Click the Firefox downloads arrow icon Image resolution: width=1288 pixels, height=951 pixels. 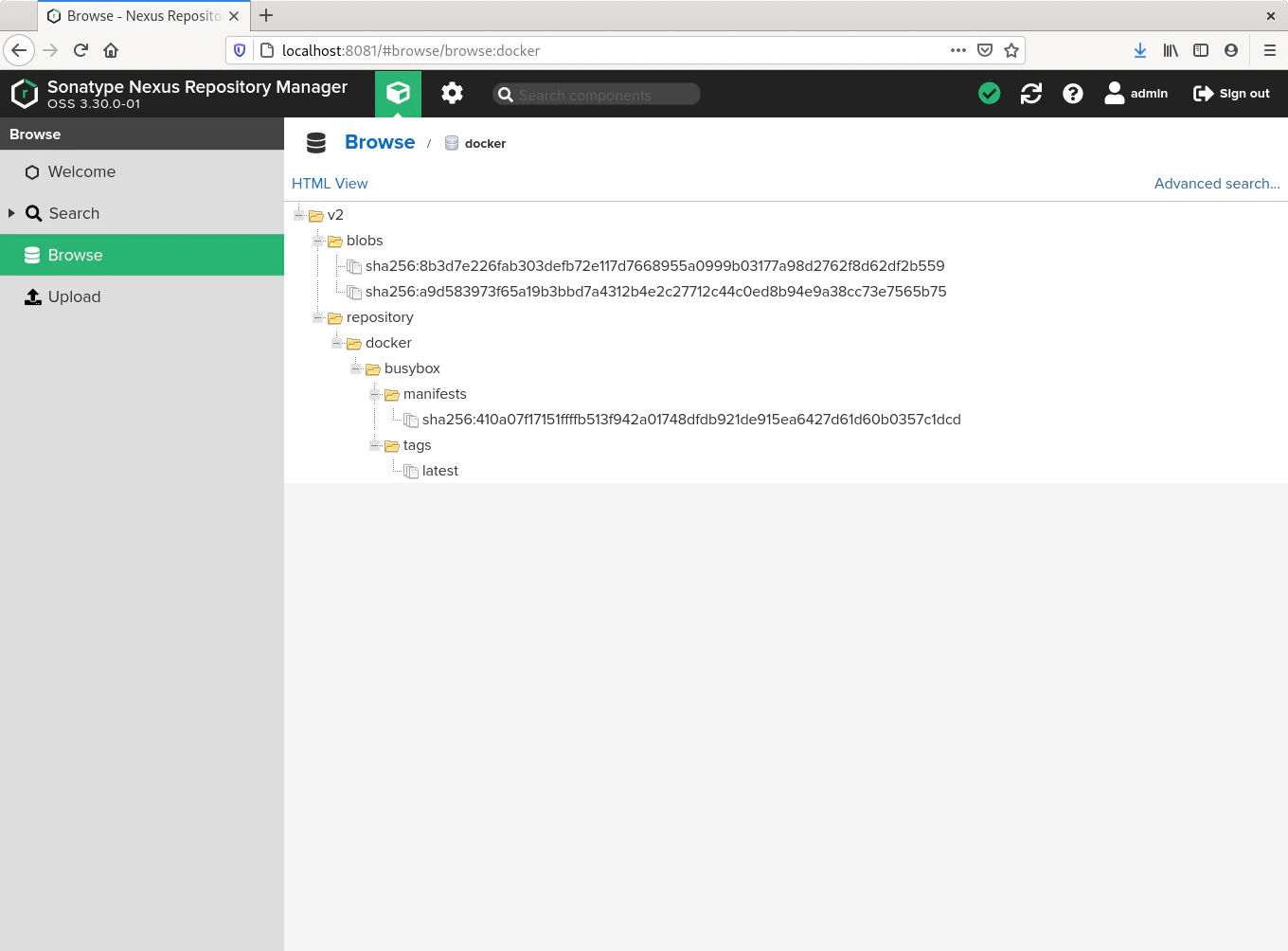(x=1139, y=50)
